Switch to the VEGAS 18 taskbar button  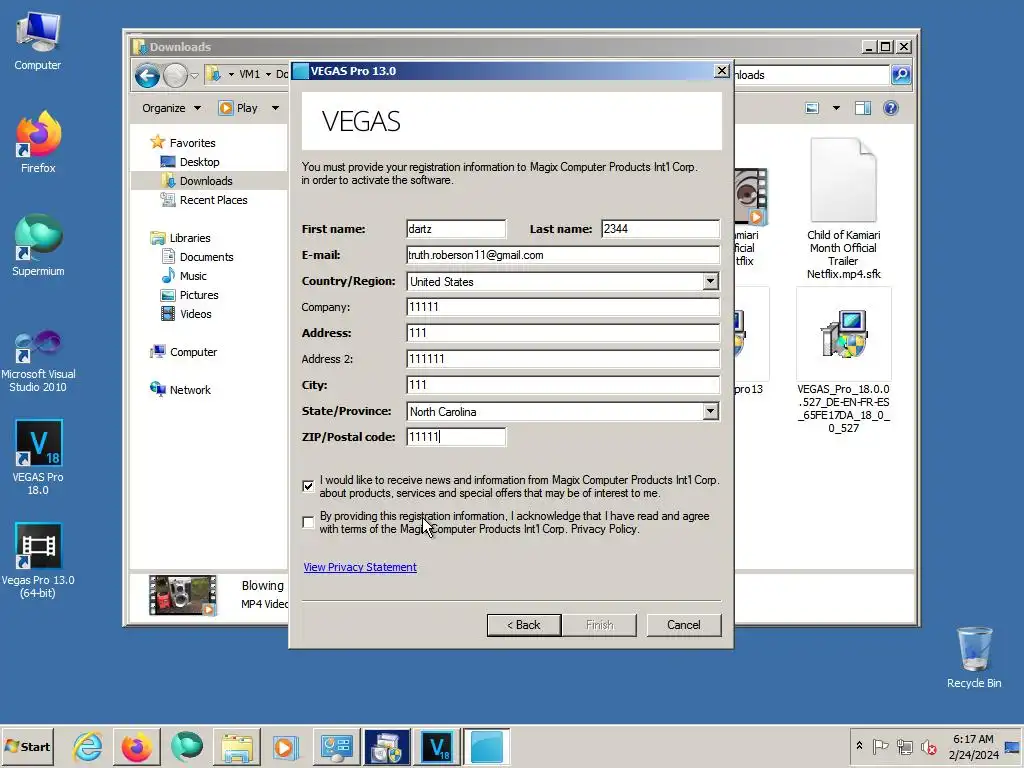(x=437, y=747)
